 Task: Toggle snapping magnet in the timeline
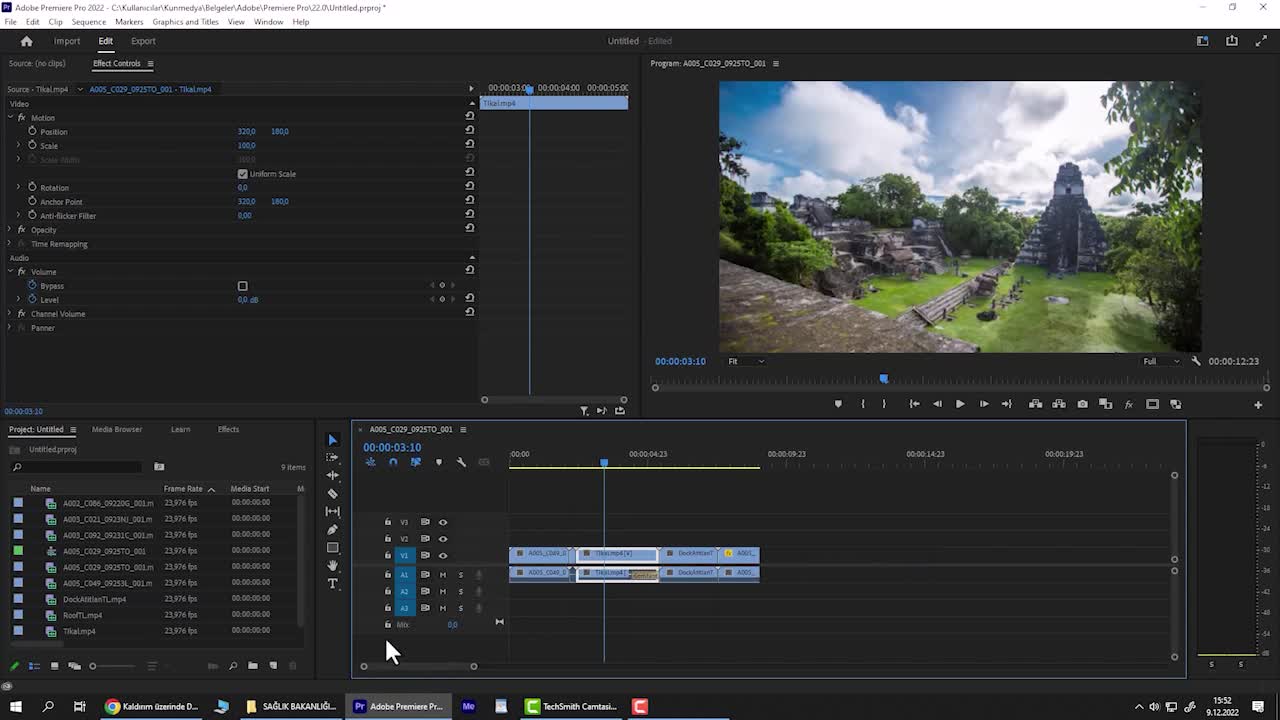pyautogui.click(x=393, y=462)
